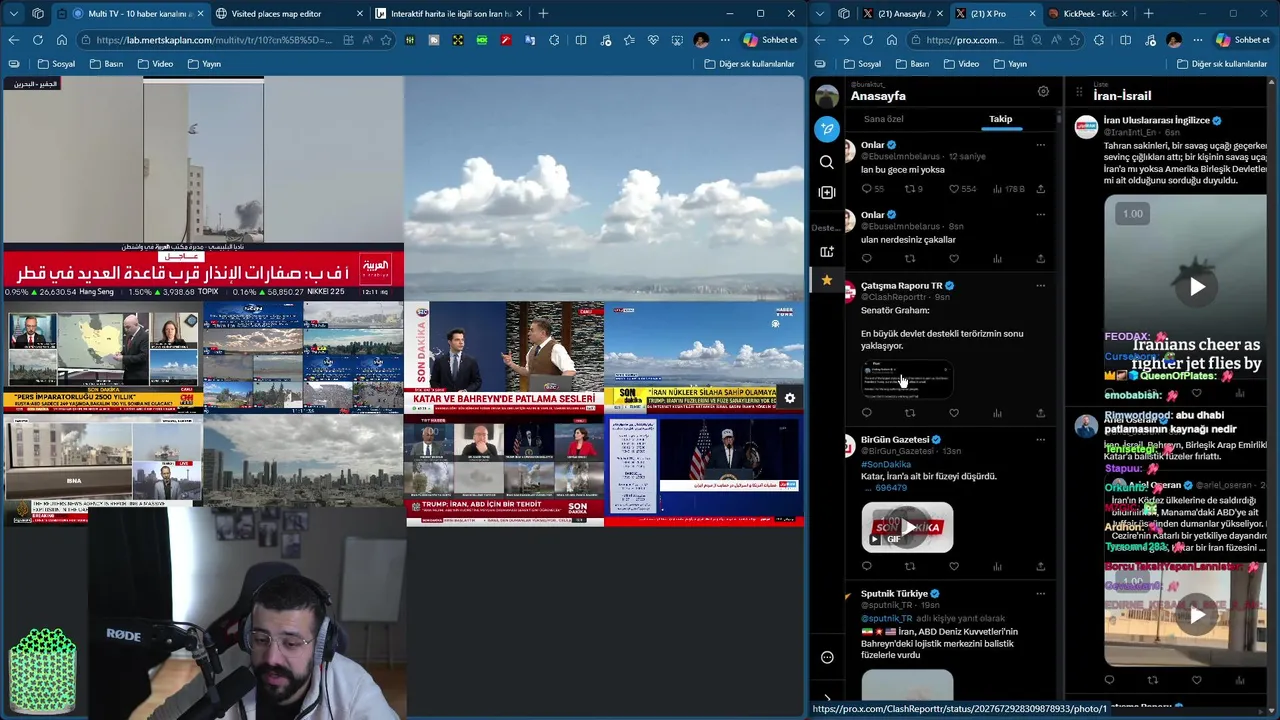Retweet the 'lan bu gece mi yoksa' post

tap(910, 189)
